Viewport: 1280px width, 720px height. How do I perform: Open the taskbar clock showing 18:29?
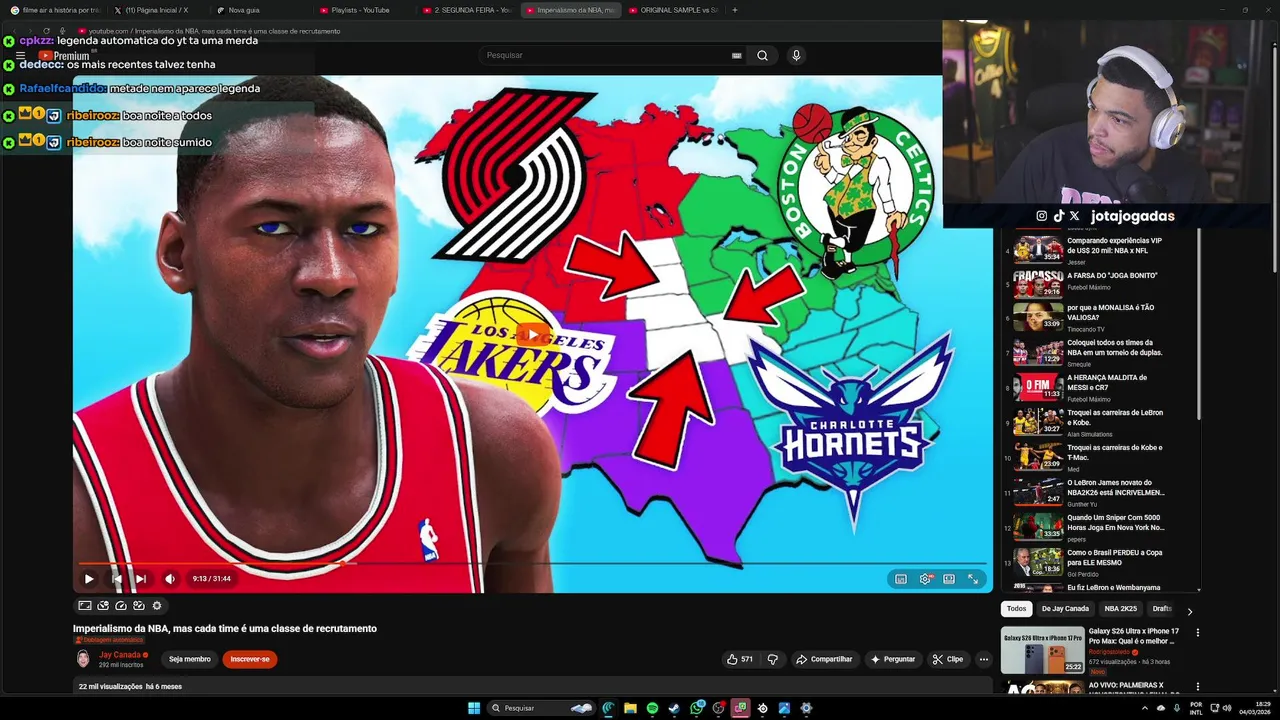coord(1254,708)
